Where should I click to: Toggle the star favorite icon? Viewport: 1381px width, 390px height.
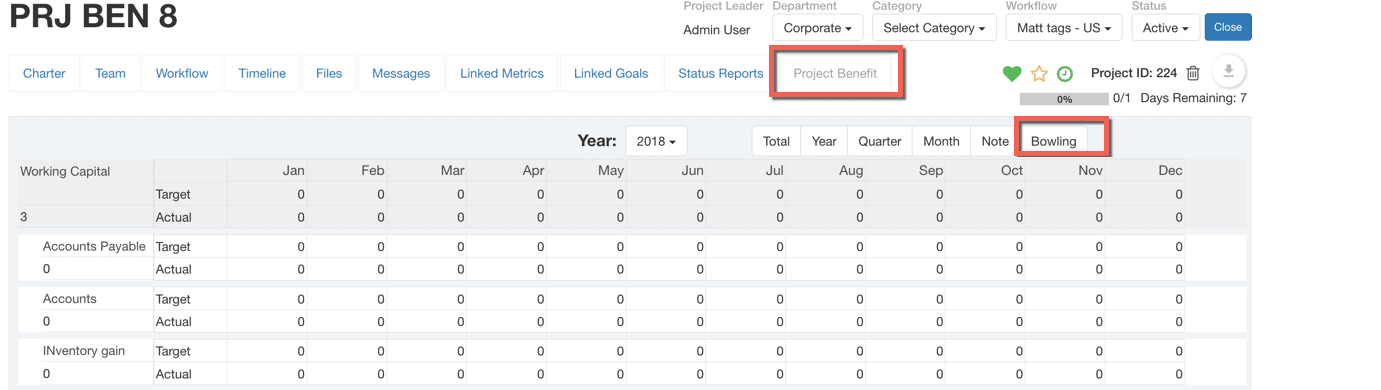[1039, 74]
